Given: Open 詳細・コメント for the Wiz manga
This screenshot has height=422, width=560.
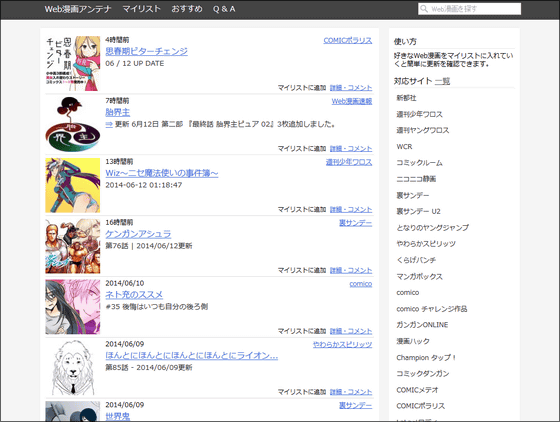Looking at the screenshot, I should coord(351,210).
